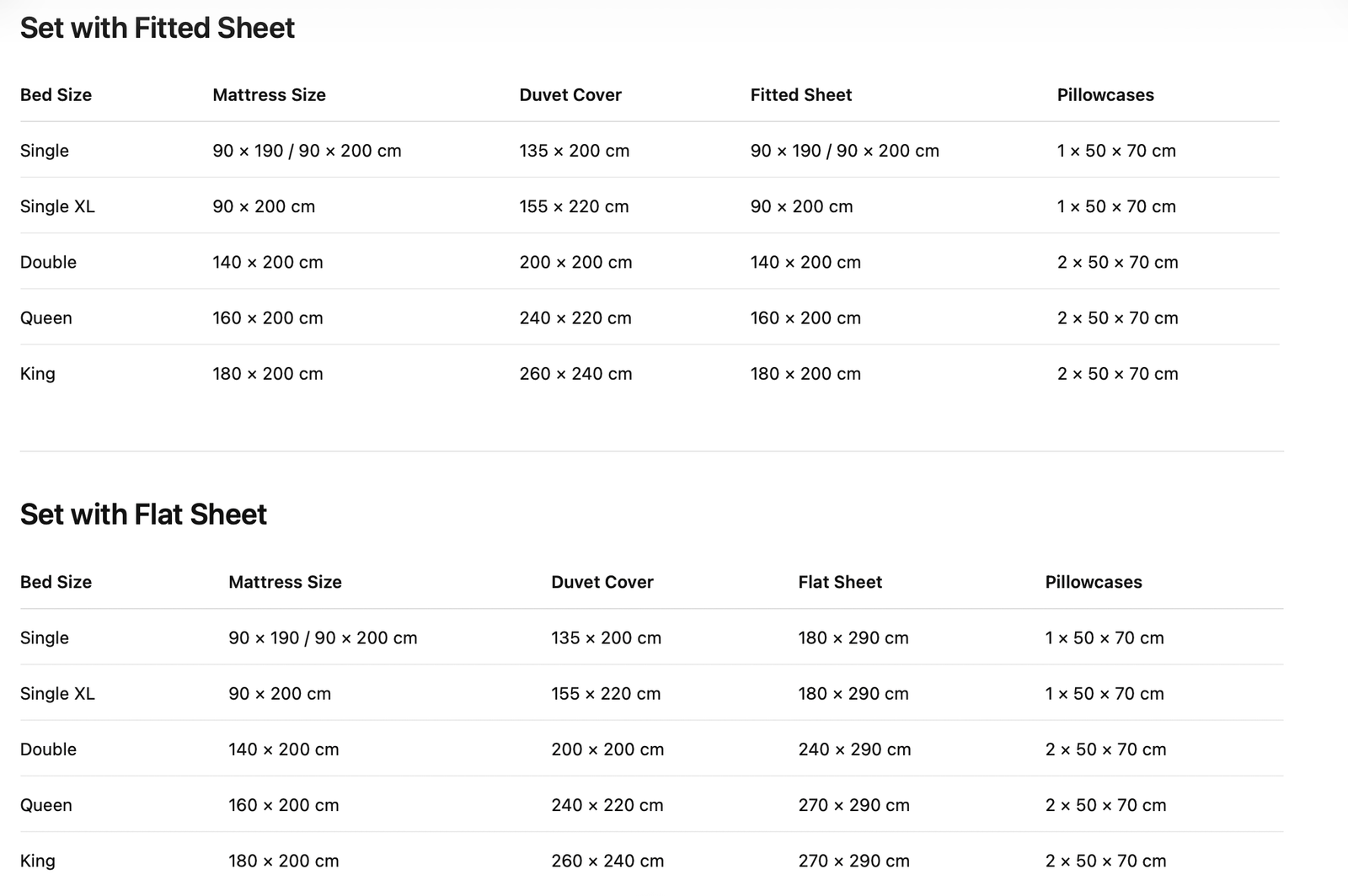Screen dimensions: 1348x896
Task: Click Pillowcases header in fitted sheet table
Action: click(1105, 95)
